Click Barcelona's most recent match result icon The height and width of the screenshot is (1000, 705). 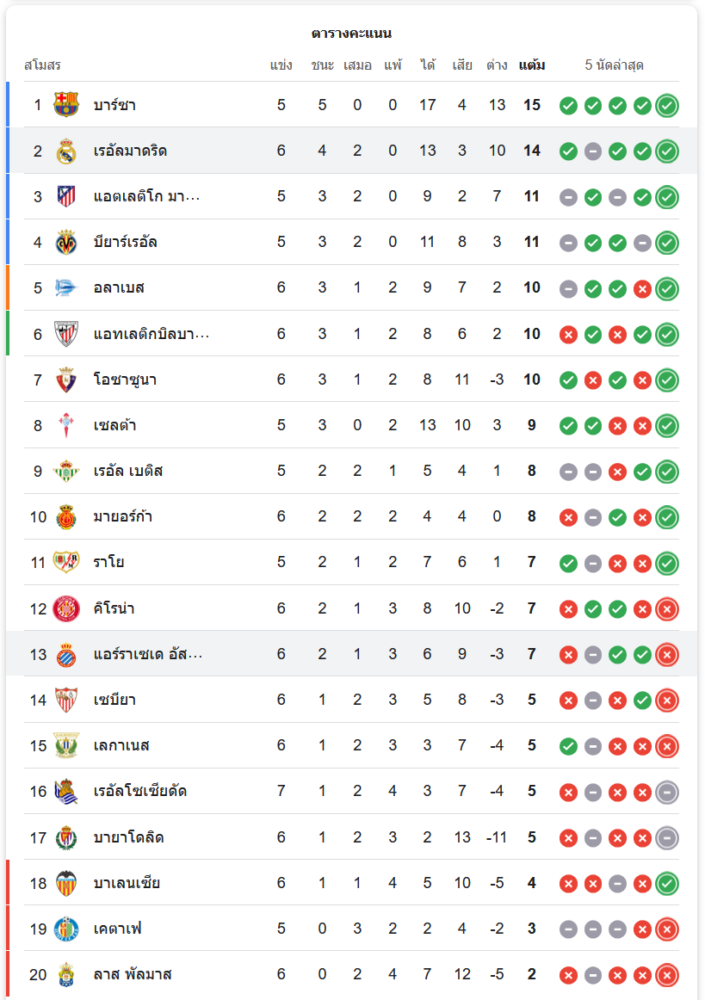pos(667,105)
